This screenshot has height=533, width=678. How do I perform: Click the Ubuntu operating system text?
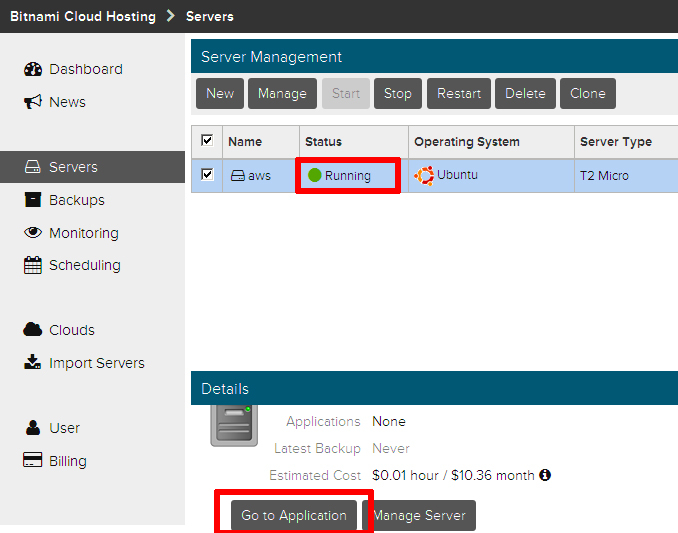tap(457, 175)
